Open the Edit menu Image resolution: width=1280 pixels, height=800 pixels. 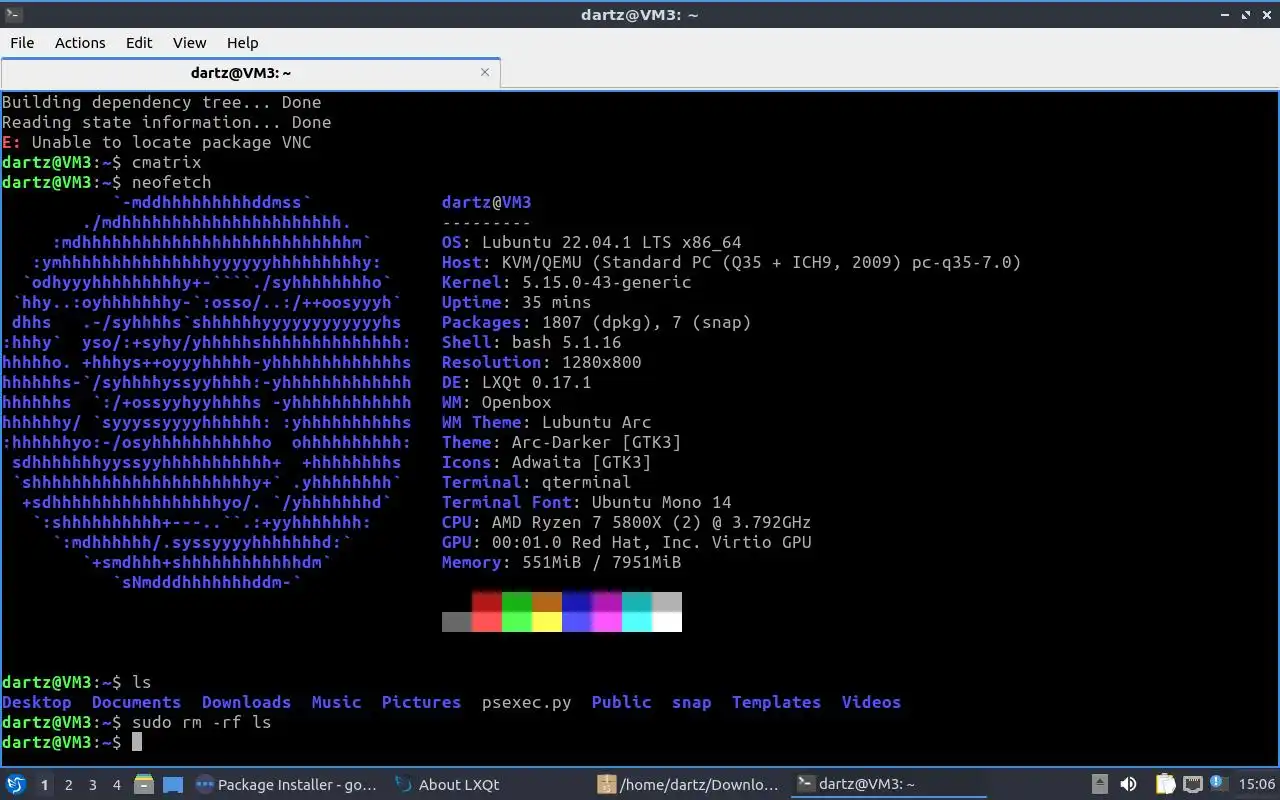[139, 42]
